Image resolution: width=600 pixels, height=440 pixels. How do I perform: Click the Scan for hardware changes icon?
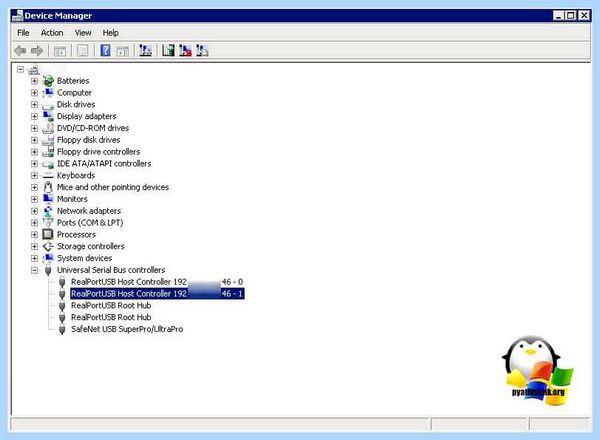coord(145,51)
